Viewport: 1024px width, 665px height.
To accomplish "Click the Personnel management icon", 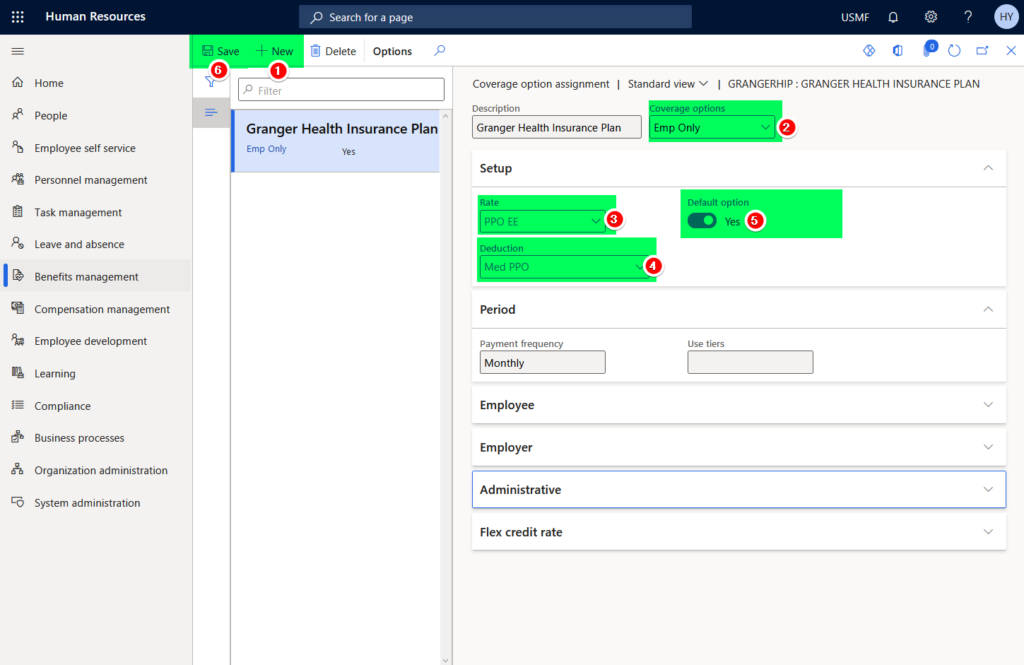I will click(18, 180).
